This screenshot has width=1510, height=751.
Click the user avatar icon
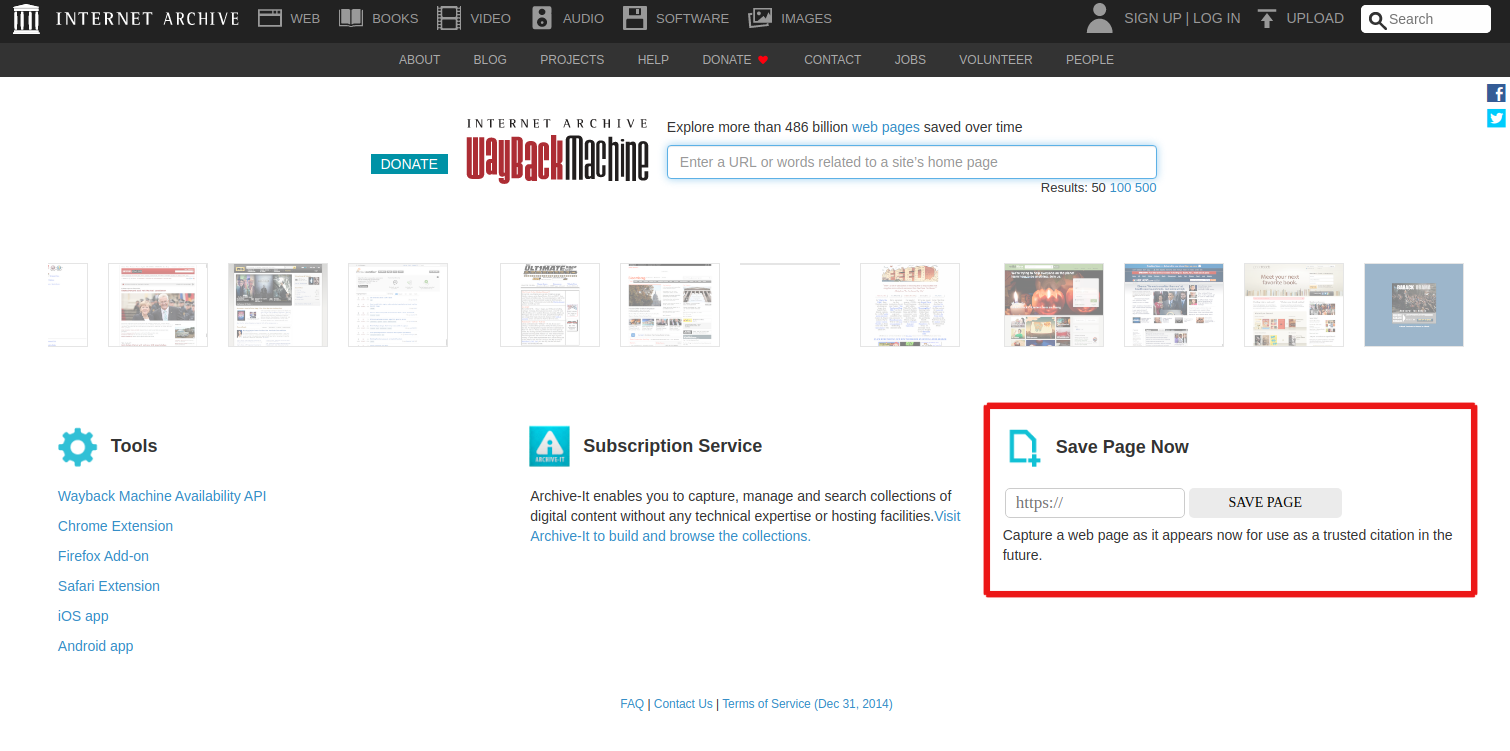pos(1100,18)
